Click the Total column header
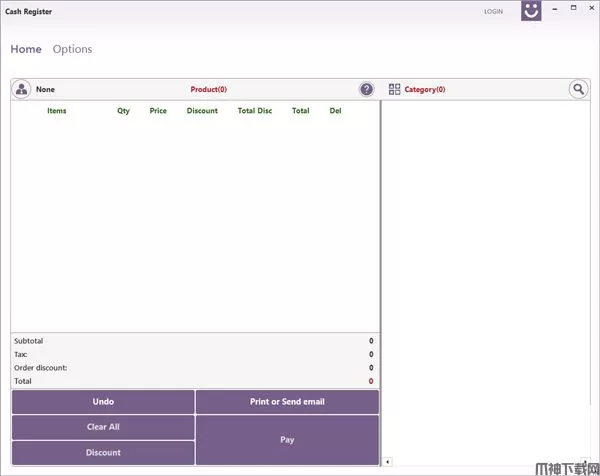The image size is (600, 476). coord(300,111)
